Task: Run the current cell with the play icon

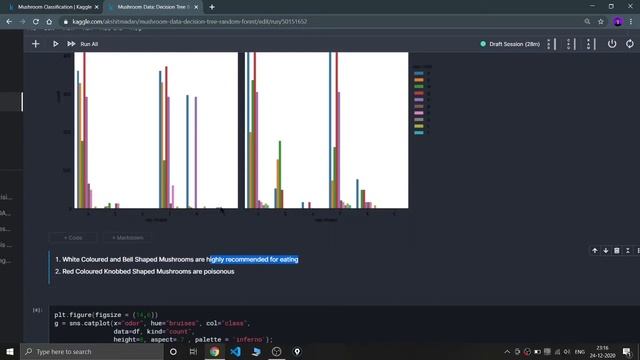Action: click(x=56, y=44)
